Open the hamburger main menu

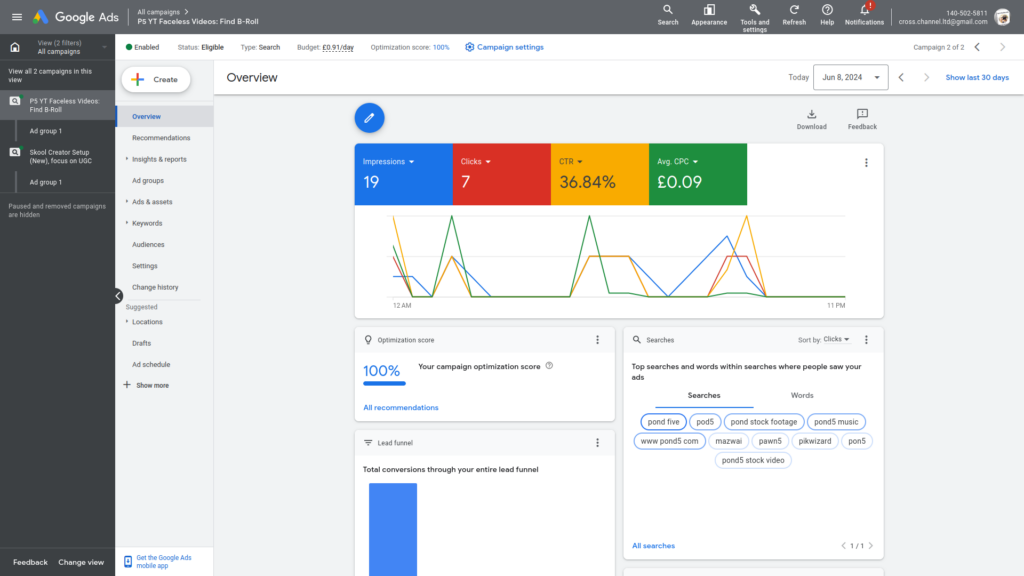(x=16, y=17)
